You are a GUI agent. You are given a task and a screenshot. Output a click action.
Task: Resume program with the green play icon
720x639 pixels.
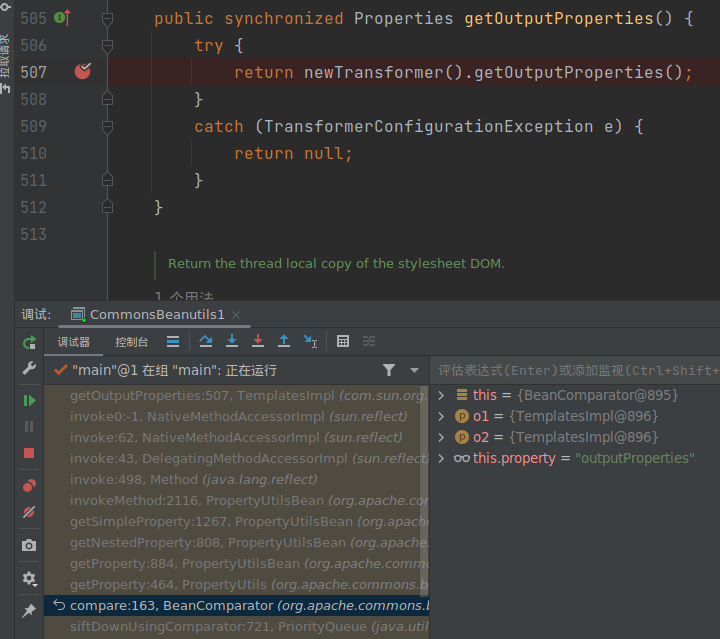[29, 400]
